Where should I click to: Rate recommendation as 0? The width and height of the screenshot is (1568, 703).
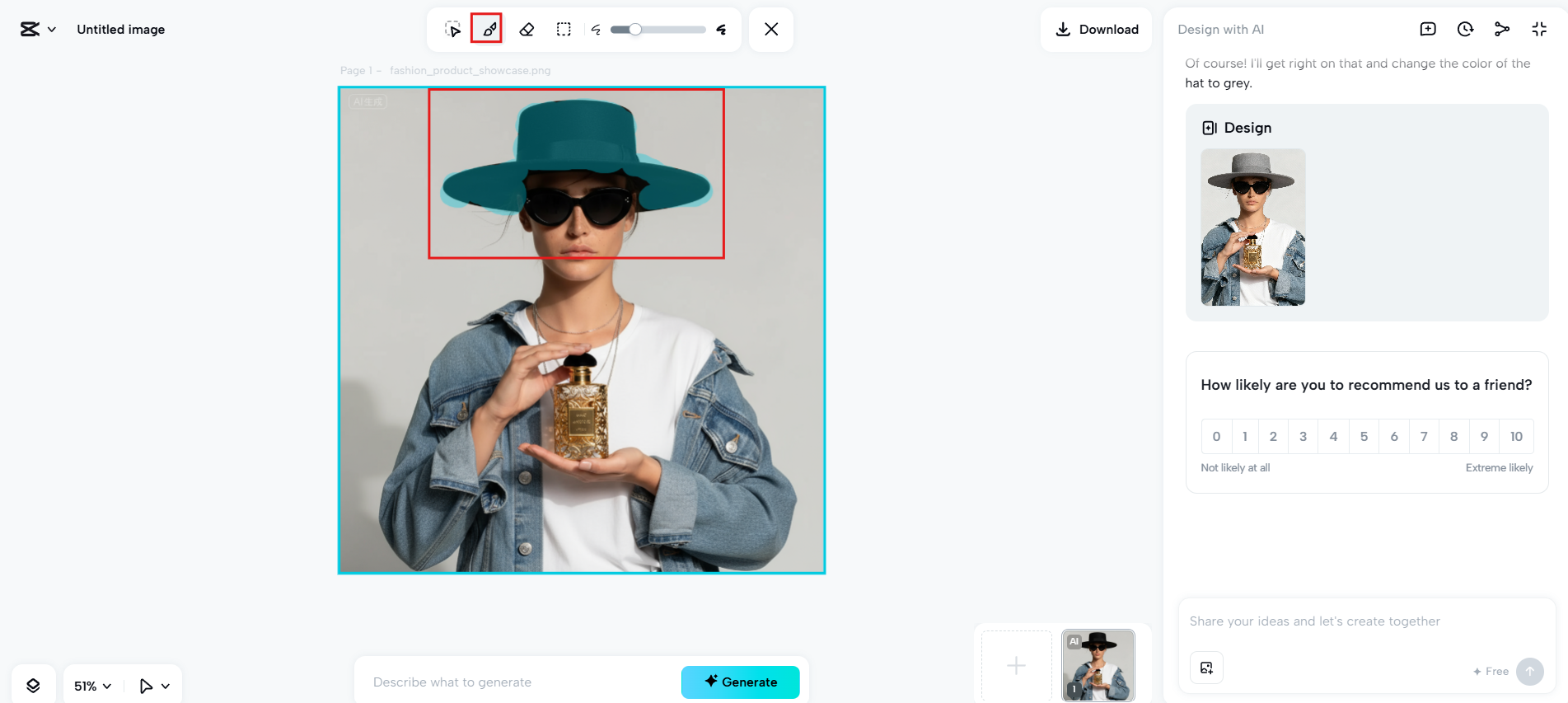[x=1216, y=437]
